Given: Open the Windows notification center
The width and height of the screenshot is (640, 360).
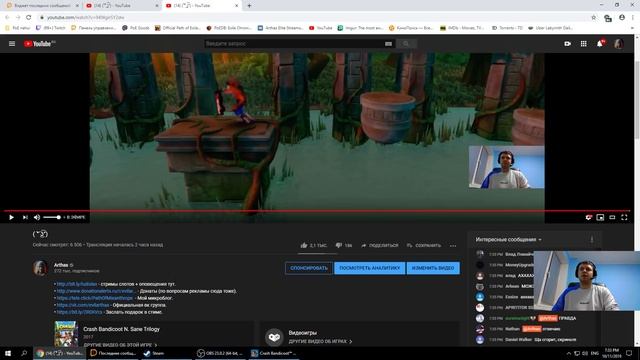Looking at the screenshot, I should pyautogui.click(x=629, y=353).
